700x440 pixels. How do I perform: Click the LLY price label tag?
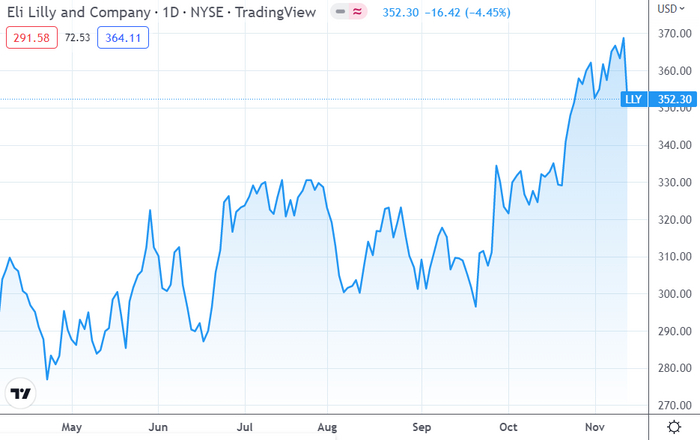[x=633, y=99]
